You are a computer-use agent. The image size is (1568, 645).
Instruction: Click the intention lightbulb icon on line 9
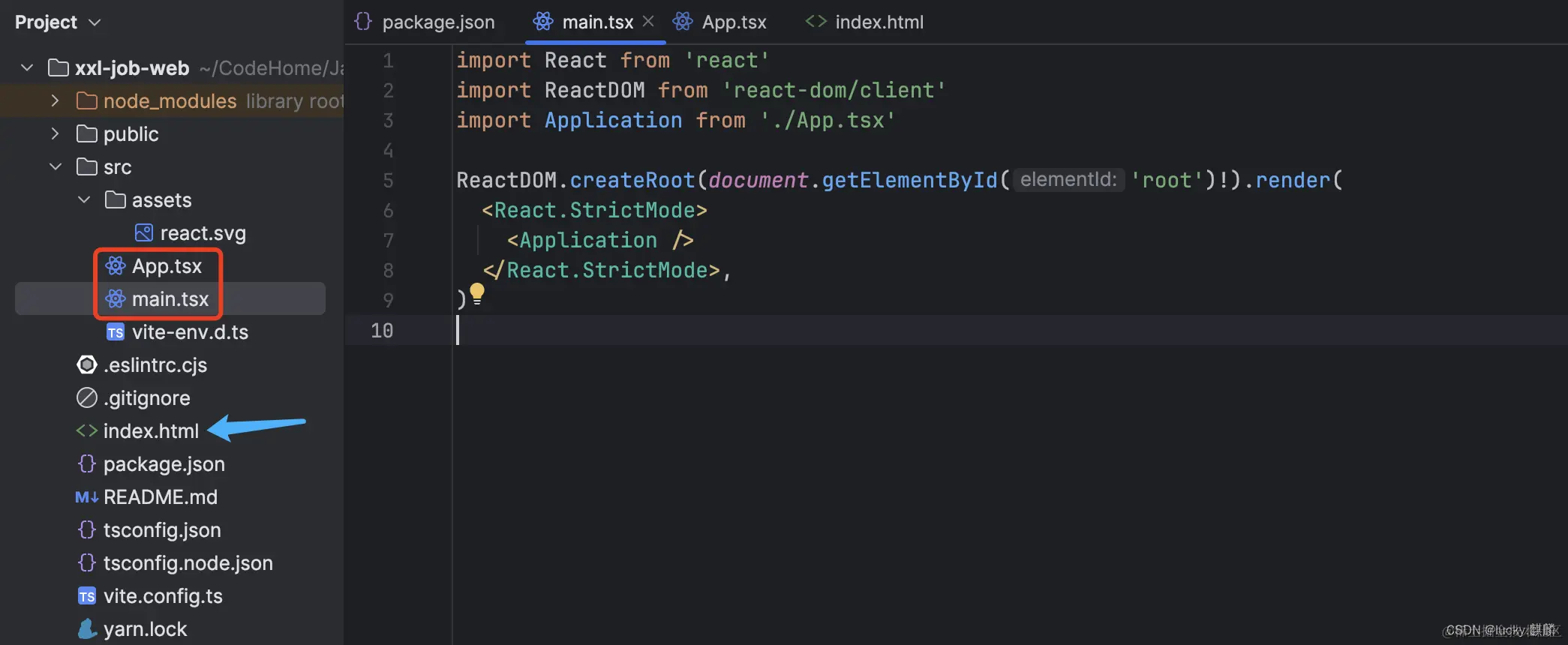click(477, 293)
